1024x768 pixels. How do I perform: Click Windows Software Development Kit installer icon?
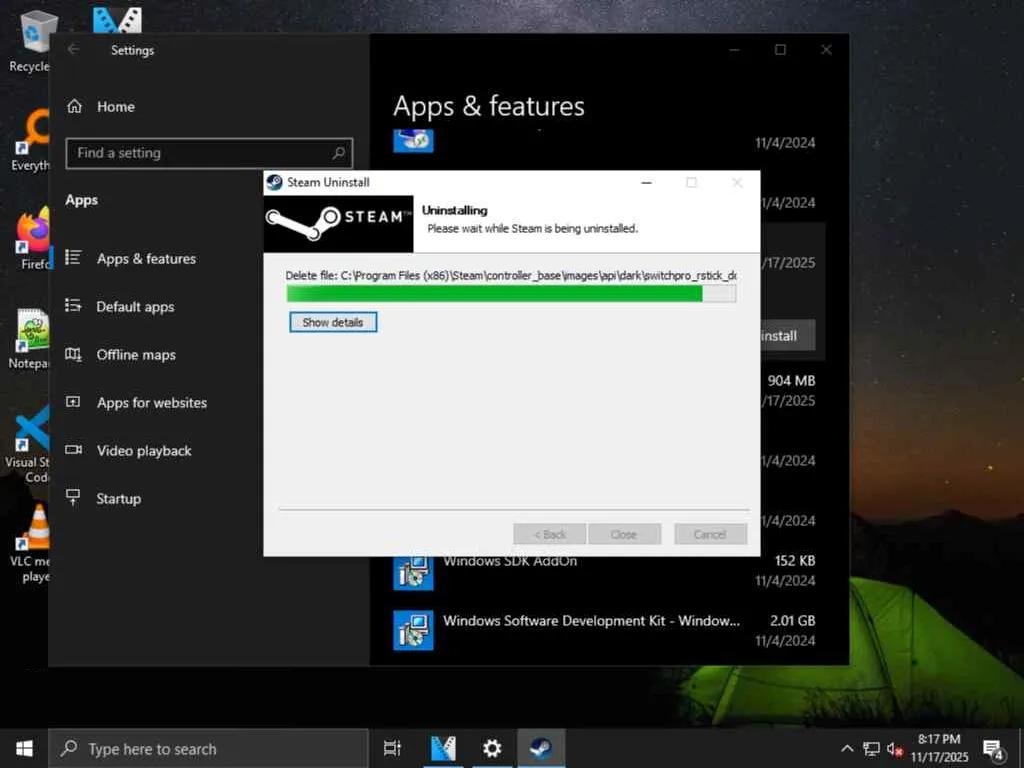413,630
